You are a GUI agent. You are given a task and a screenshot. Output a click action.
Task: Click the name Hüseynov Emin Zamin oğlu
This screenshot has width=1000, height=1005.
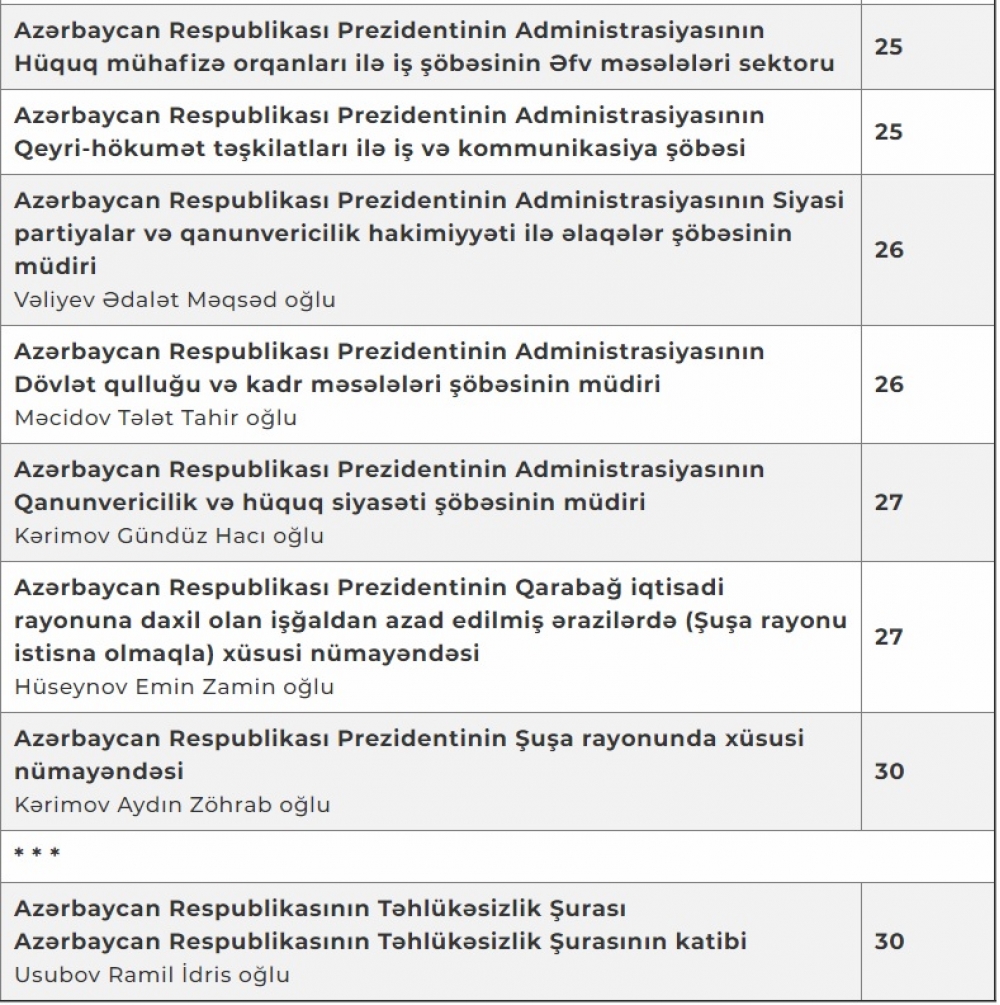174,687
